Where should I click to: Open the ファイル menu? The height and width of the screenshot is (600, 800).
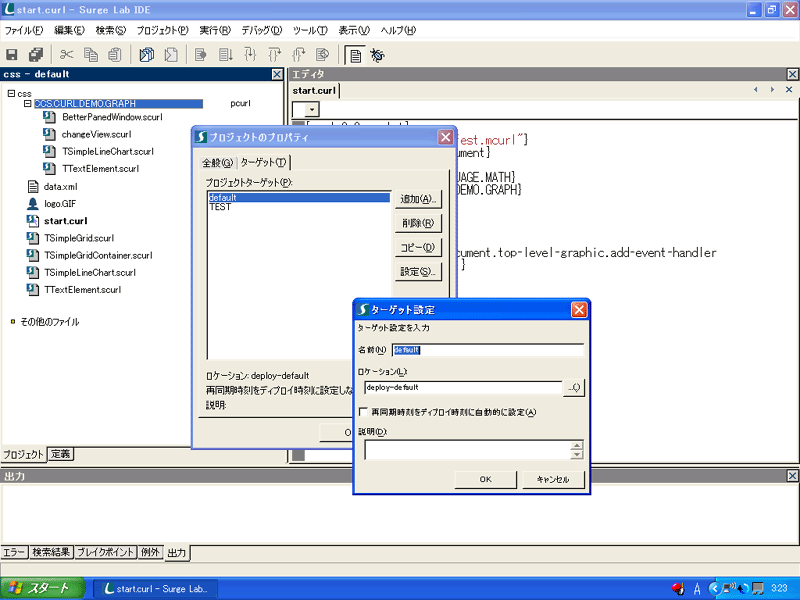24,30
